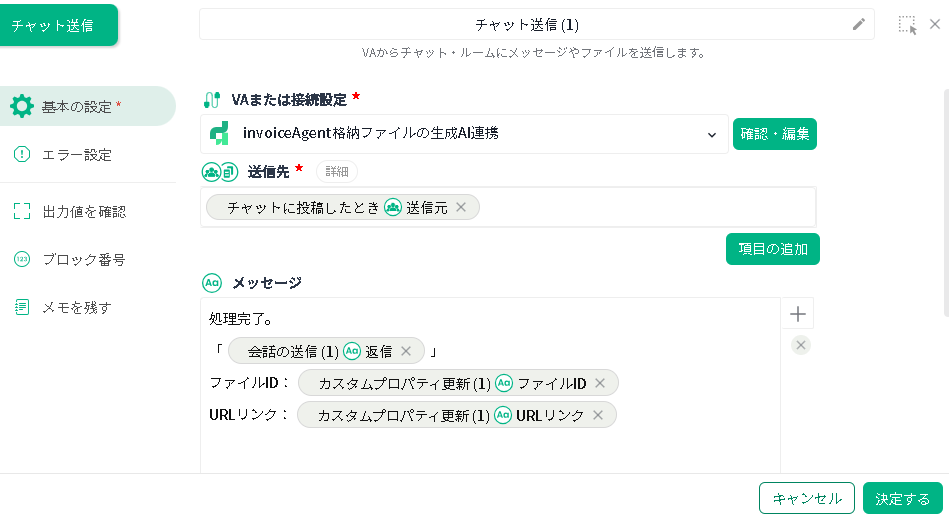The height and width of the screenshot is (520, 949).
Task: Click the 確認・編集 button
Action: (x=775, y=134)
